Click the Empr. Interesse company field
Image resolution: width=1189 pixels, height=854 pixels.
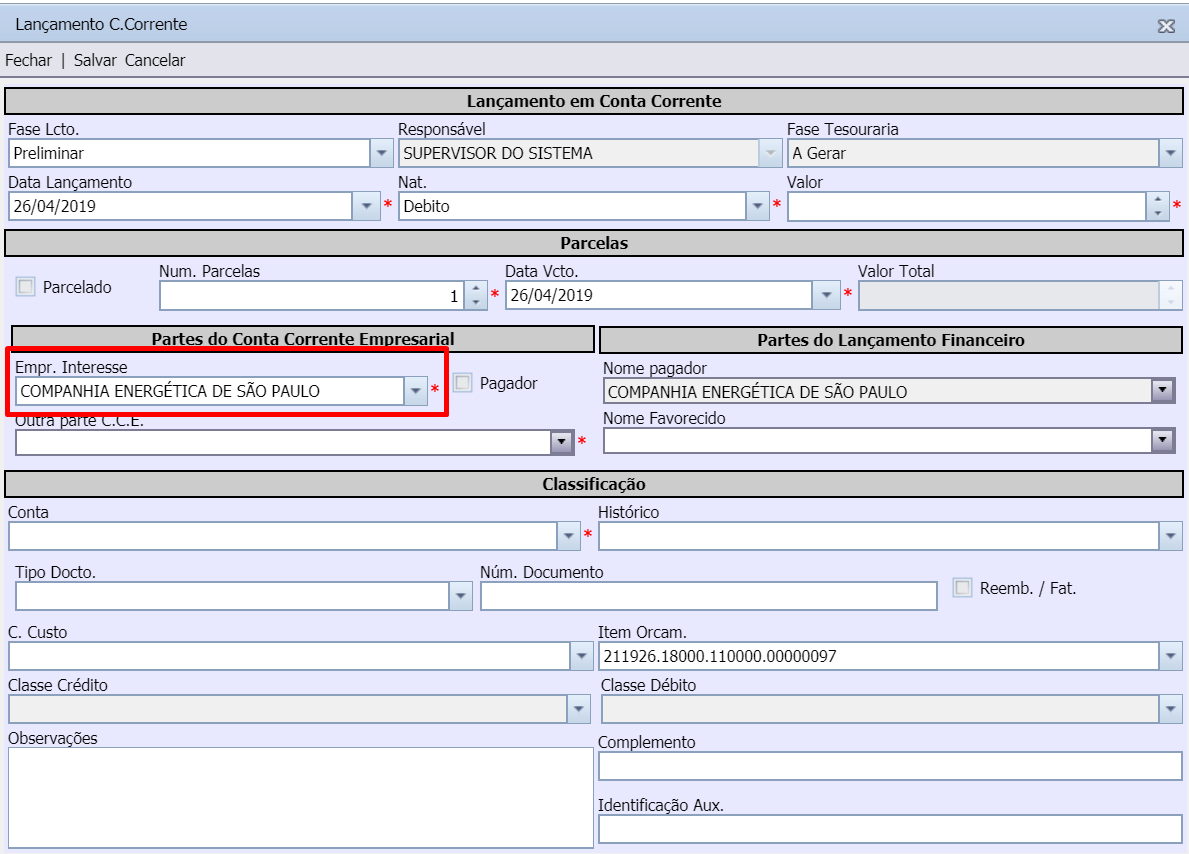click(210, 391)
